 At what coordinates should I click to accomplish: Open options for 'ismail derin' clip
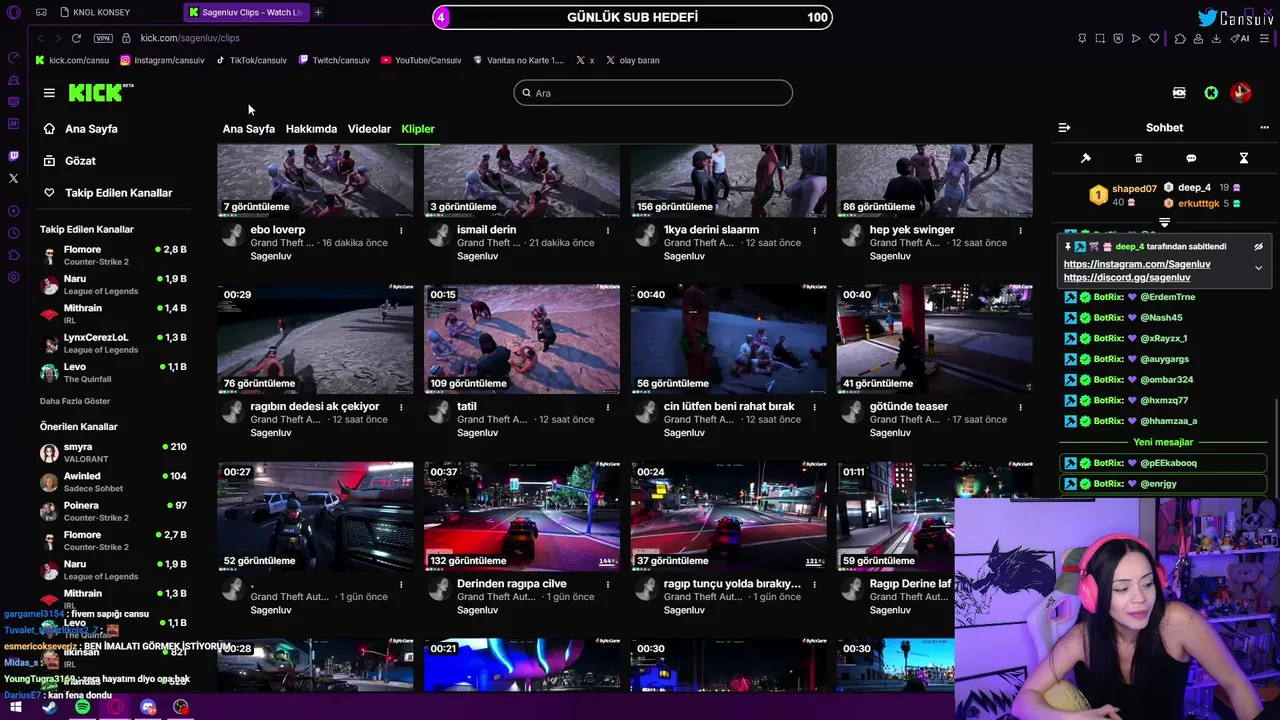[607, 230]
